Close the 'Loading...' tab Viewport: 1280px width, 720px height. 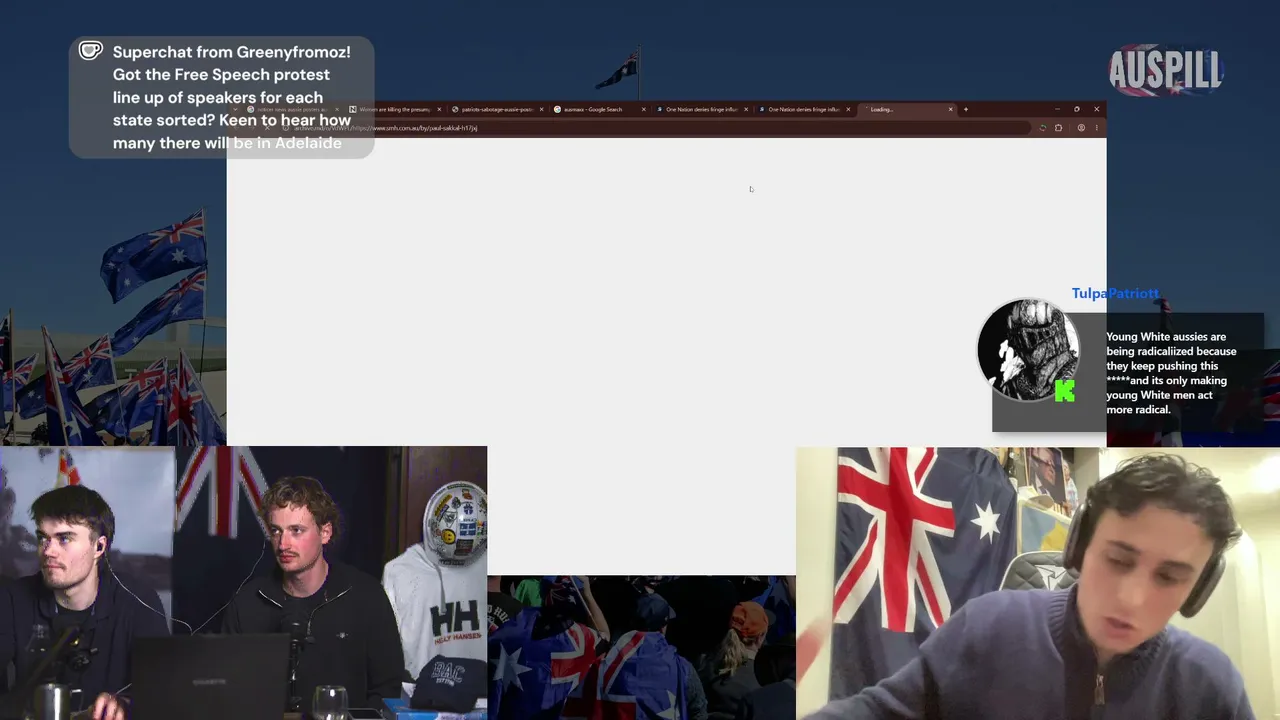point(950,109)
